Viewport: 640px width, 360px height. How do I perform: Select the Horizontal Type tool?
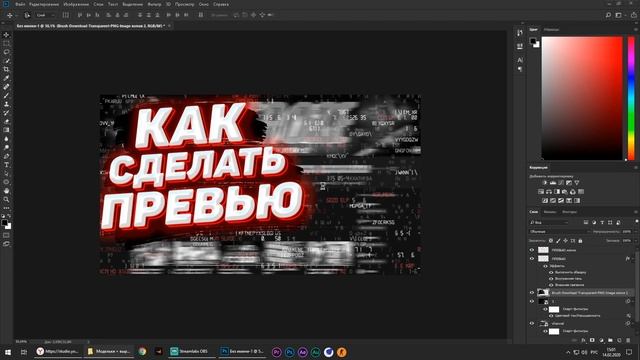click(x=6, y=164)
